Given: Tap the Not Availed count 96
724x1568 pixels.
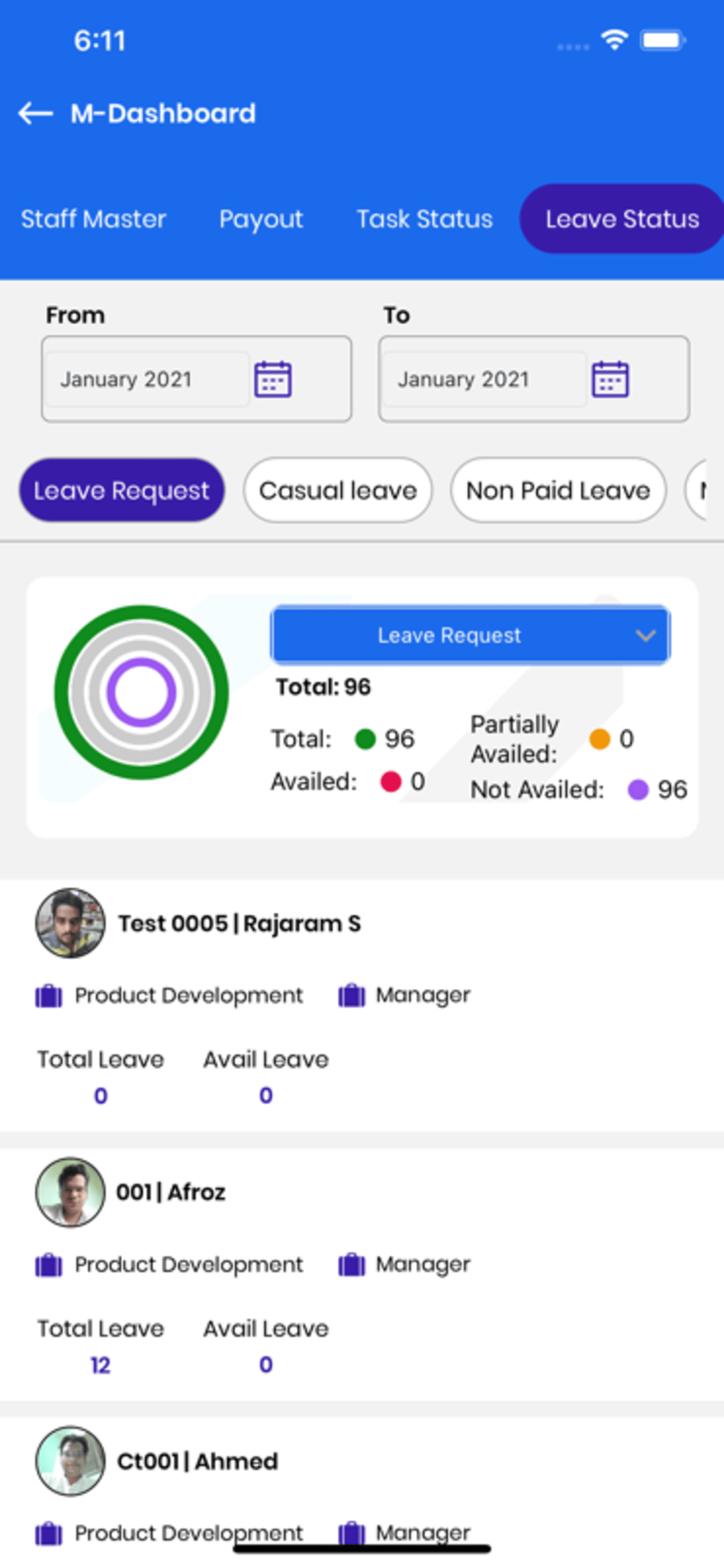Looking at the screenshot, I should [672, 789].
